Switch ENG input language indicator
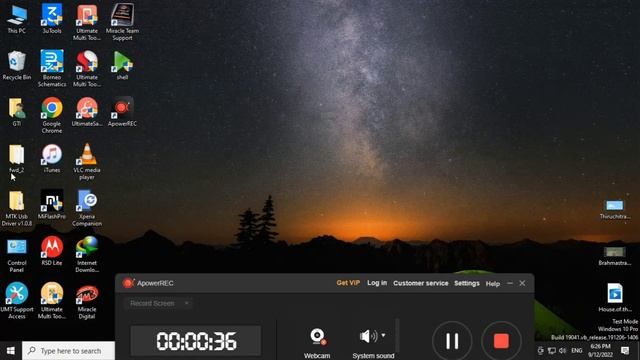The width and height of the screenshot is (640, 360). click(577, 351)
